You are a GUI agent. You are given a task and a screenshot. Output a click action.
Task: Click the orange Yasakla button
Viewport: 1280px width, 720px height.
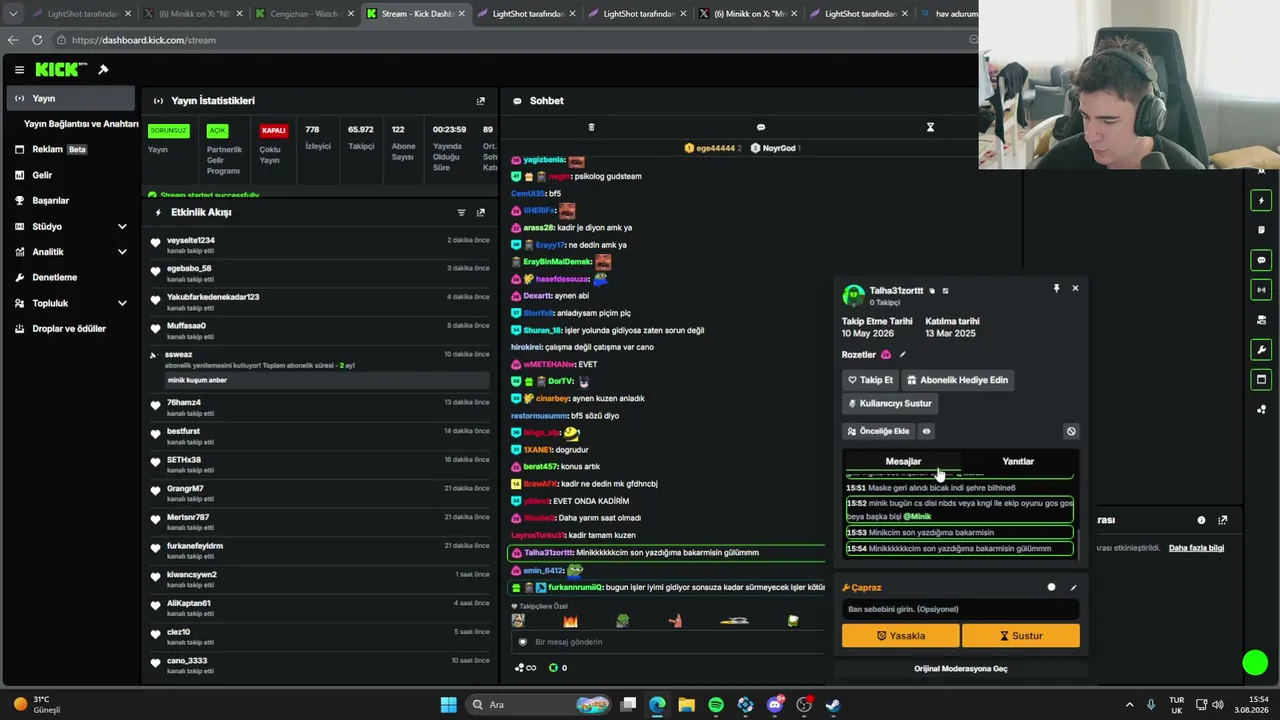tap(901, 636)
